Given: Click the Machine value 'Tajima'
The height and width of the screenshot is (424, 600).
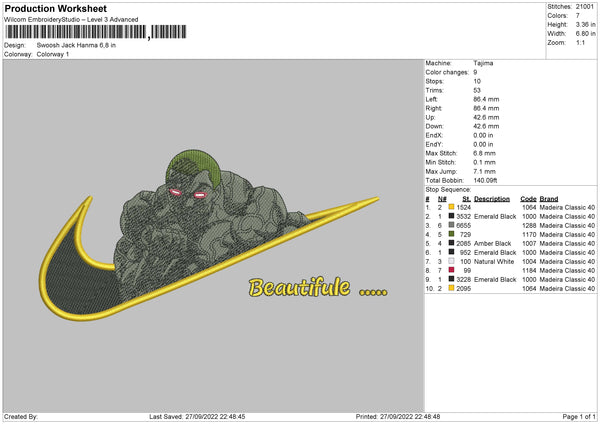Looking at the screenshot, I should (x=483, y=63).
